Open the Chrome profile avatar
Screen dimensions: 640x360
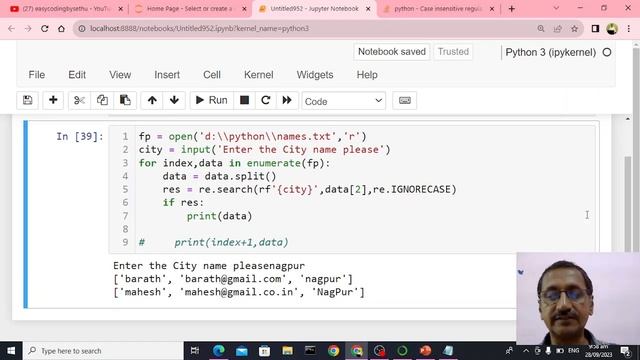coord(612,29)
